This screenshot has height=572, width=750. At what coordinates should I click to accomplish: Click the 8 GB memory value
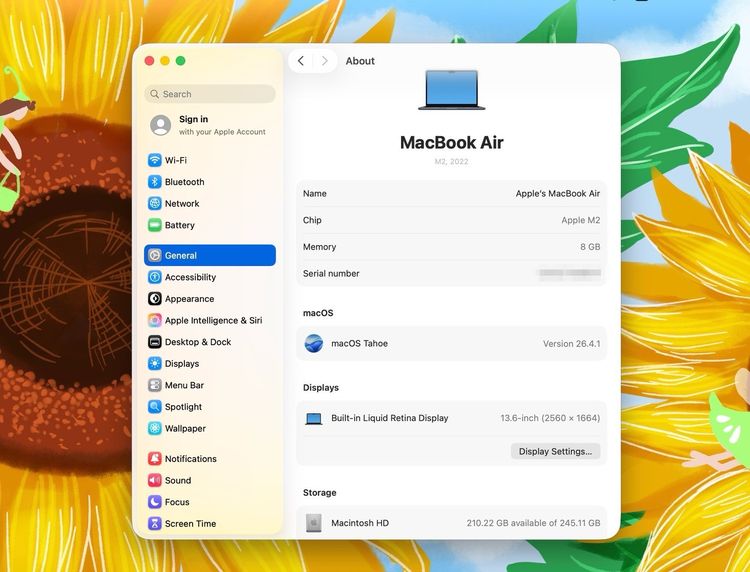pos(590,247)
